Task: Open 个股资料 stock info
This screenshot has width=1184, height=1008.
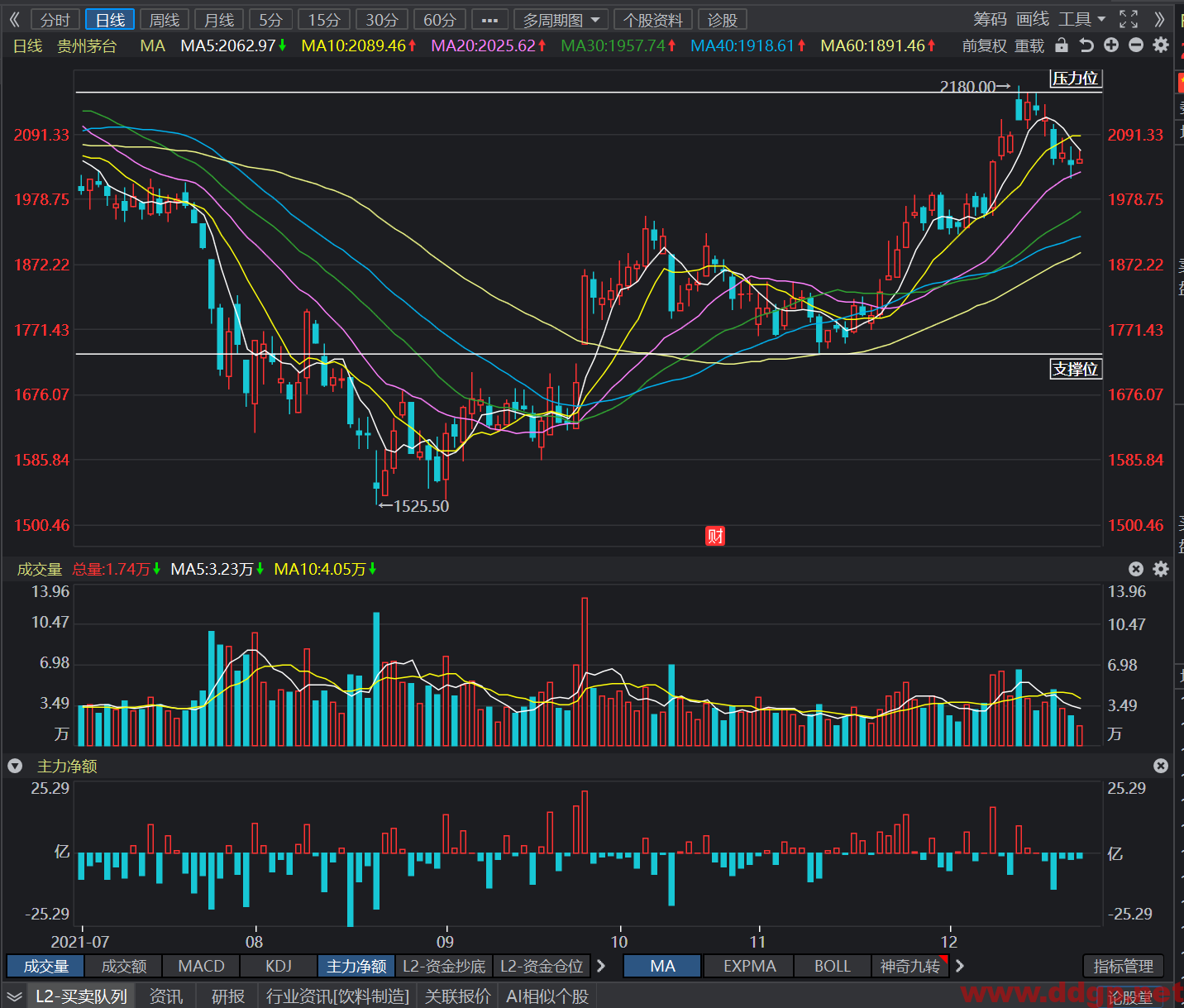Action: tap(654, 20)
